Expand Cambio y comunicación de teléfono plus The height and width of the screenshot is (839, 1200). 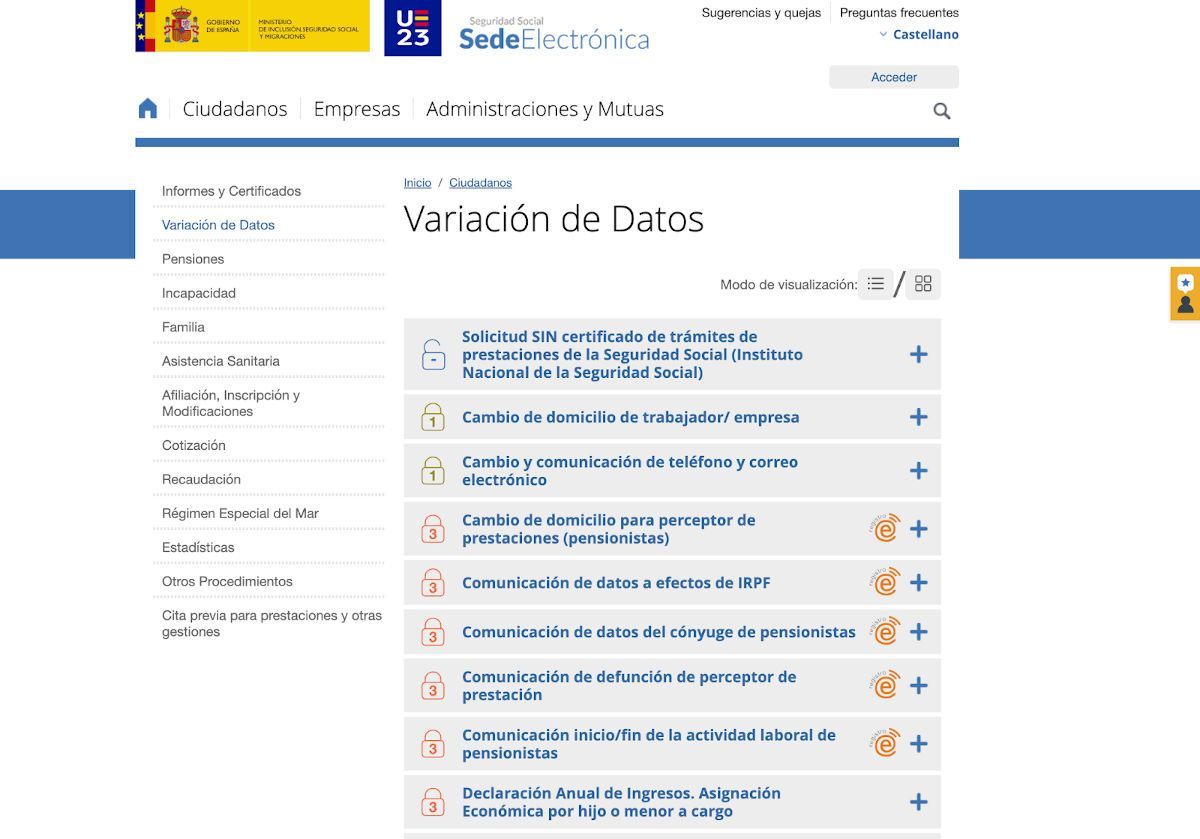click(x=918, y=471)
